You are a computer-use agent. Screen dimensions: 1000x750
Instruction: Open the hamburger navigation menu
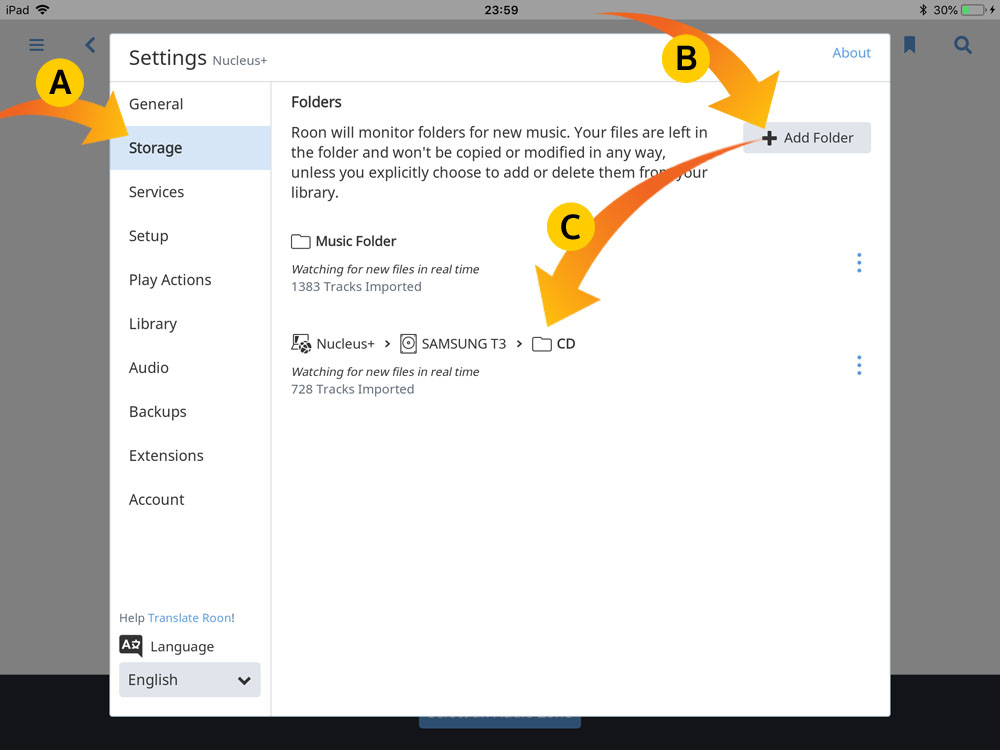36,45
